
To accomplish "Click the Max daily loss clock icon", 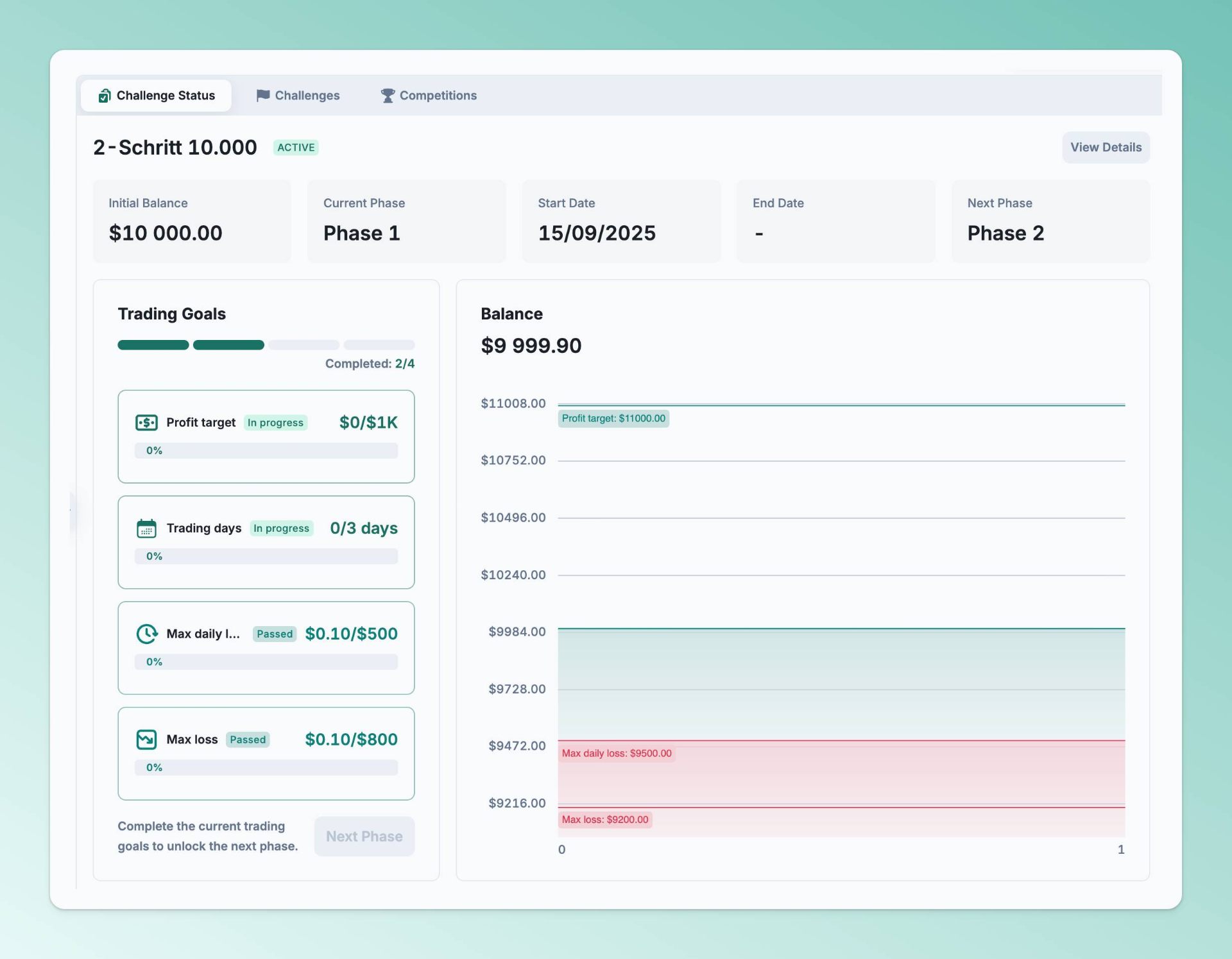I will click(x=147, y=634).
